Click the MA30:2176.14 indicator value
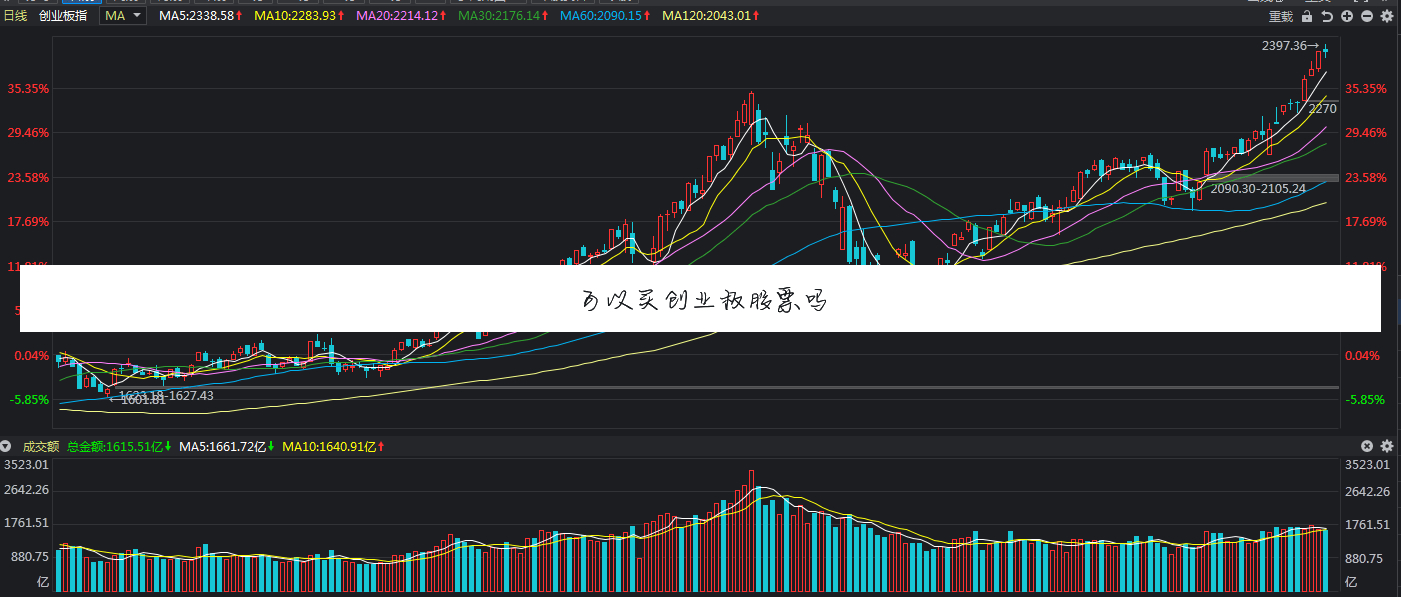 pos(500,16)
